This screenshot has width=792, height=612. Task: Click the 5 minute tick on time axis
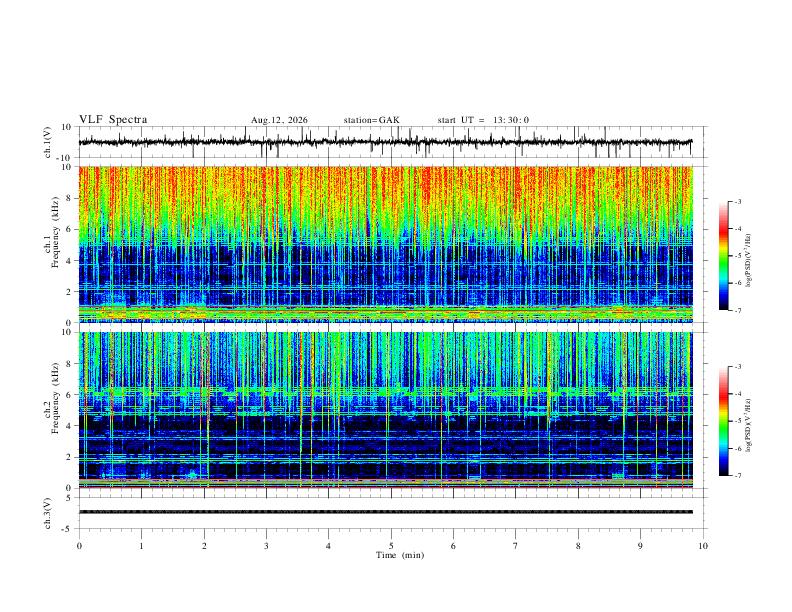point(391,546)
